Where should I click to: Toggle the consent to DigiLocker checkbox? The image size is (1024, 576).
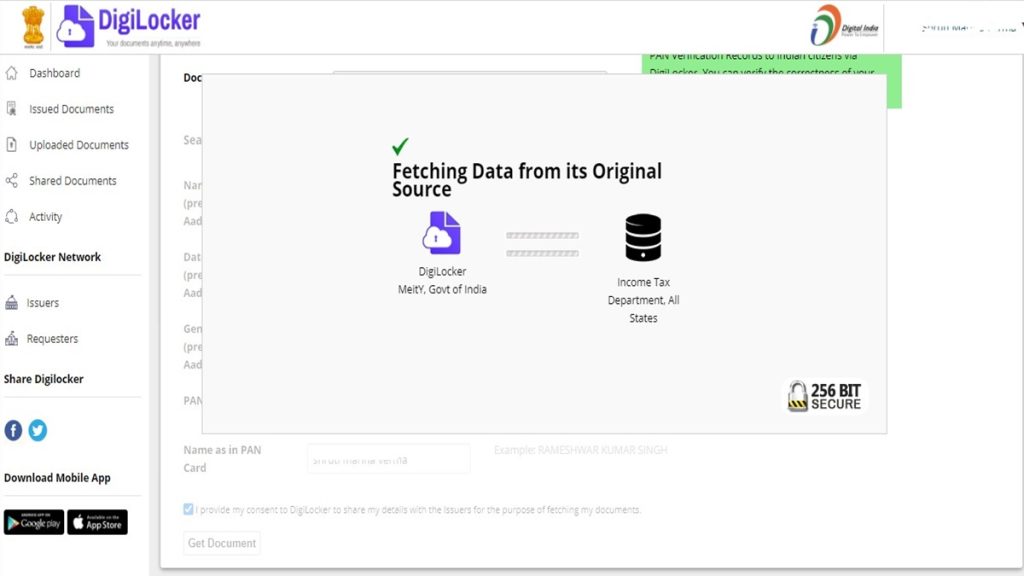point(189,509)
